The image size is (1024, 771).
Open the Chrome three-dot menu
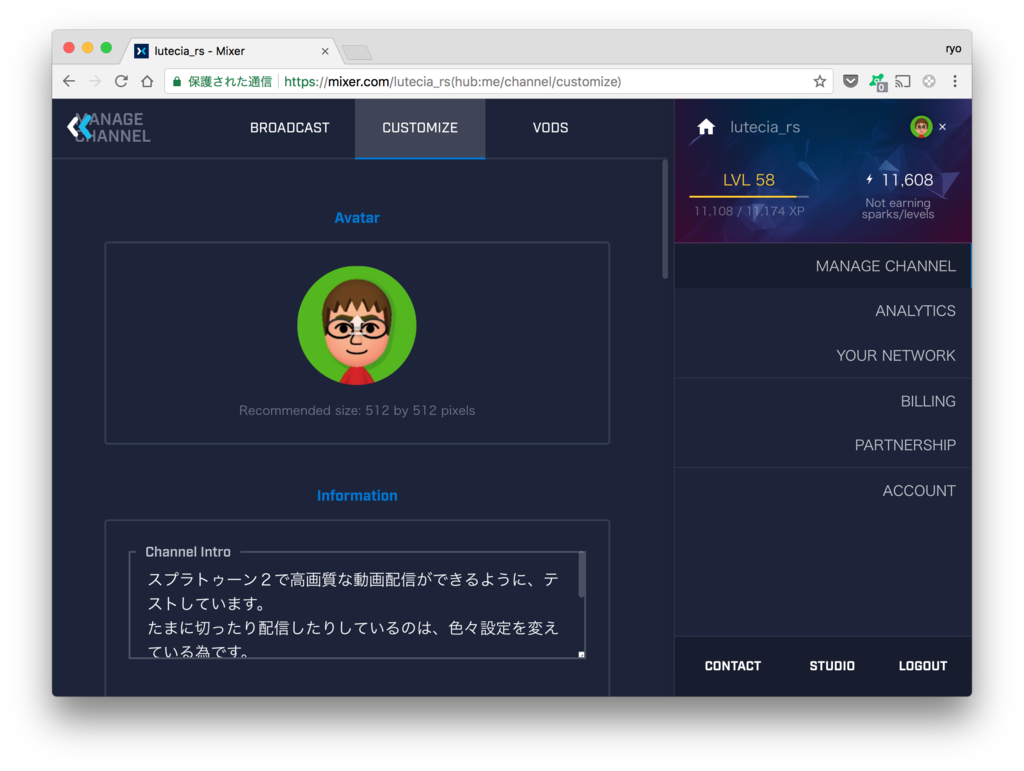(955, 82)
